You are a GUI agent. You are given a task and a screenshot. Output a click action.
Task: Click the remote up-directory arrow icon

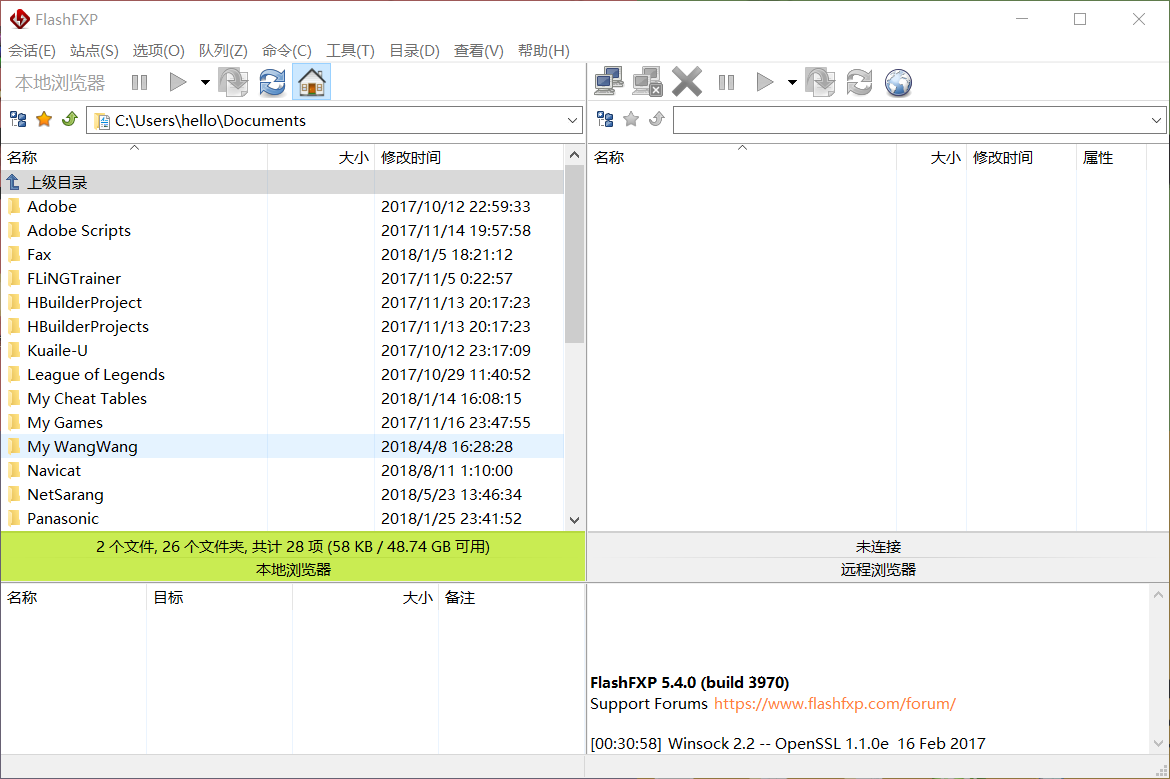[x=657, y=119]
